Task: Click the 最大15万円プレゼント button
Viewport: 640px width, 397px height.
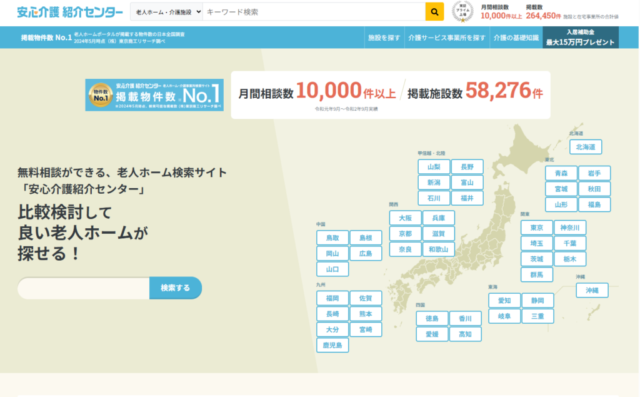Action: coord(580,38)
